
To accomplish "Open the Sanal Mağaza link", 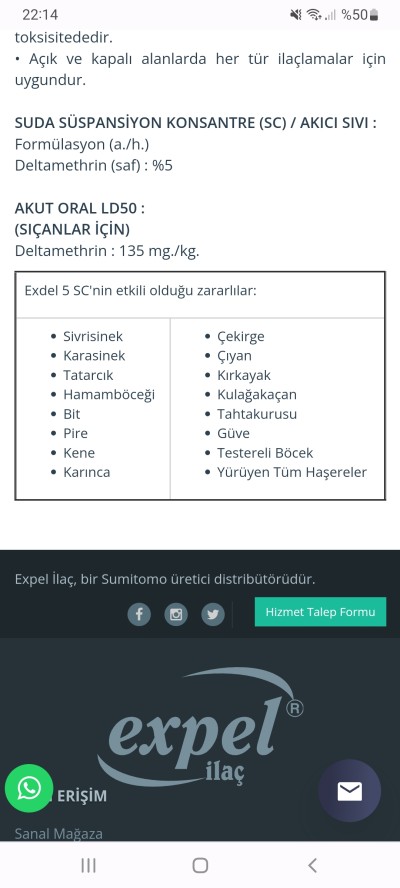I will (x=59, y=833).
